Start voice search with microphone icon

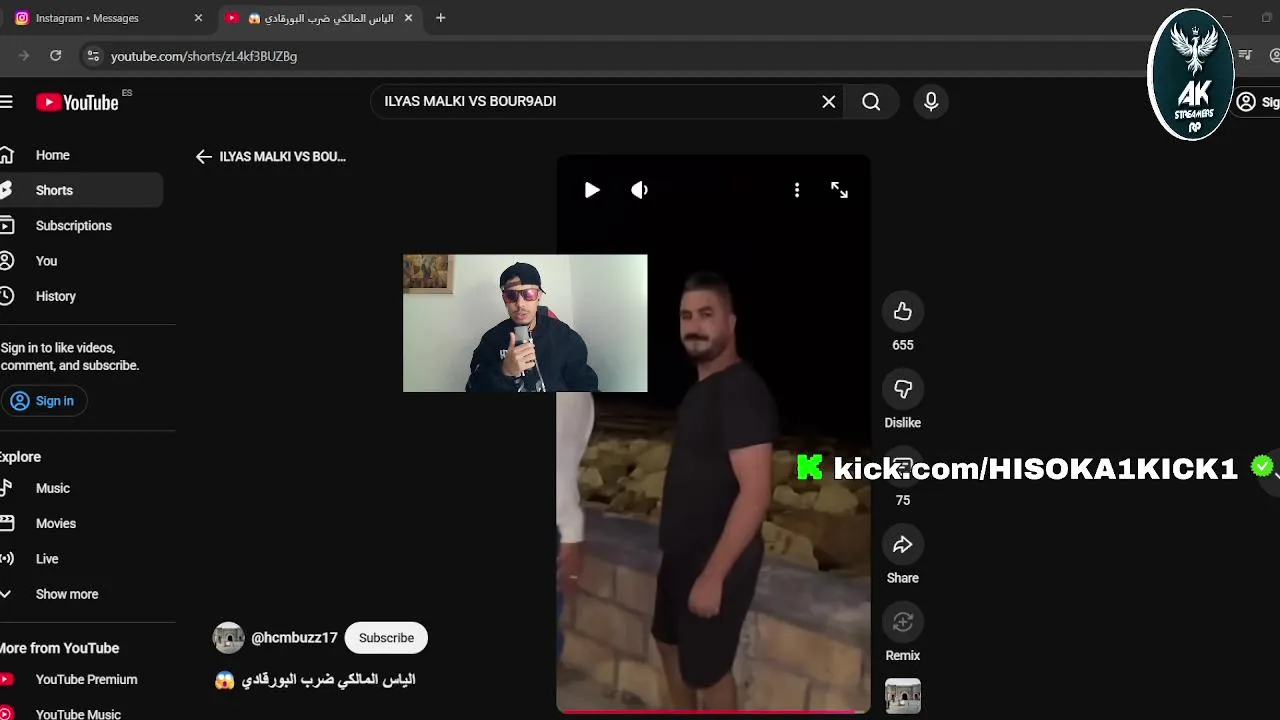tap(931, 101)
